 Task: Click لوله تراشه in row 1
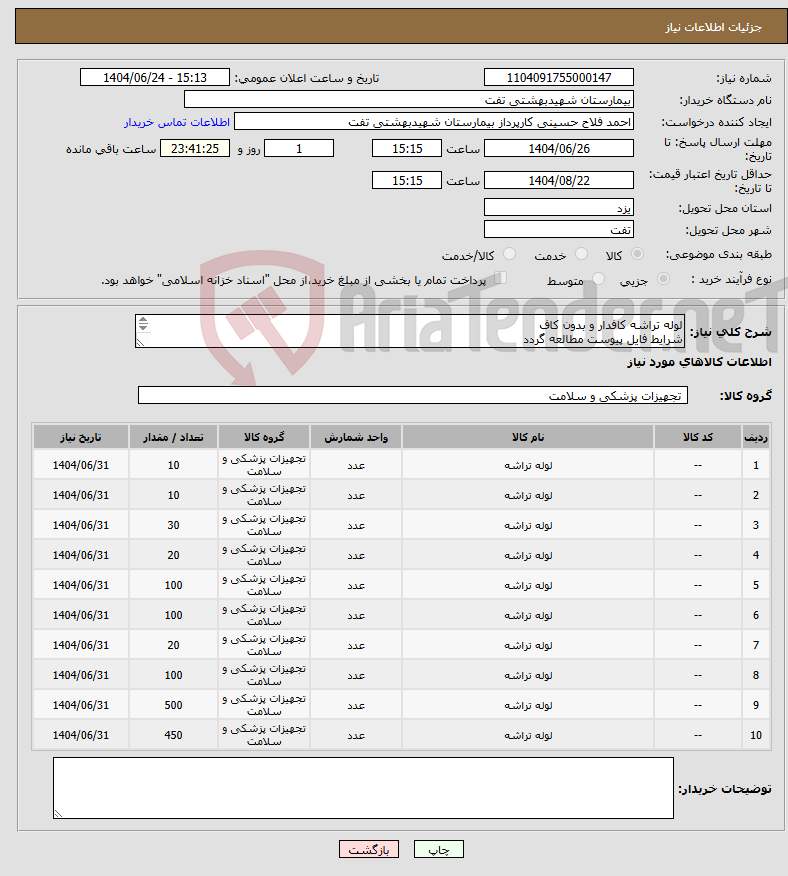(528, 465)
